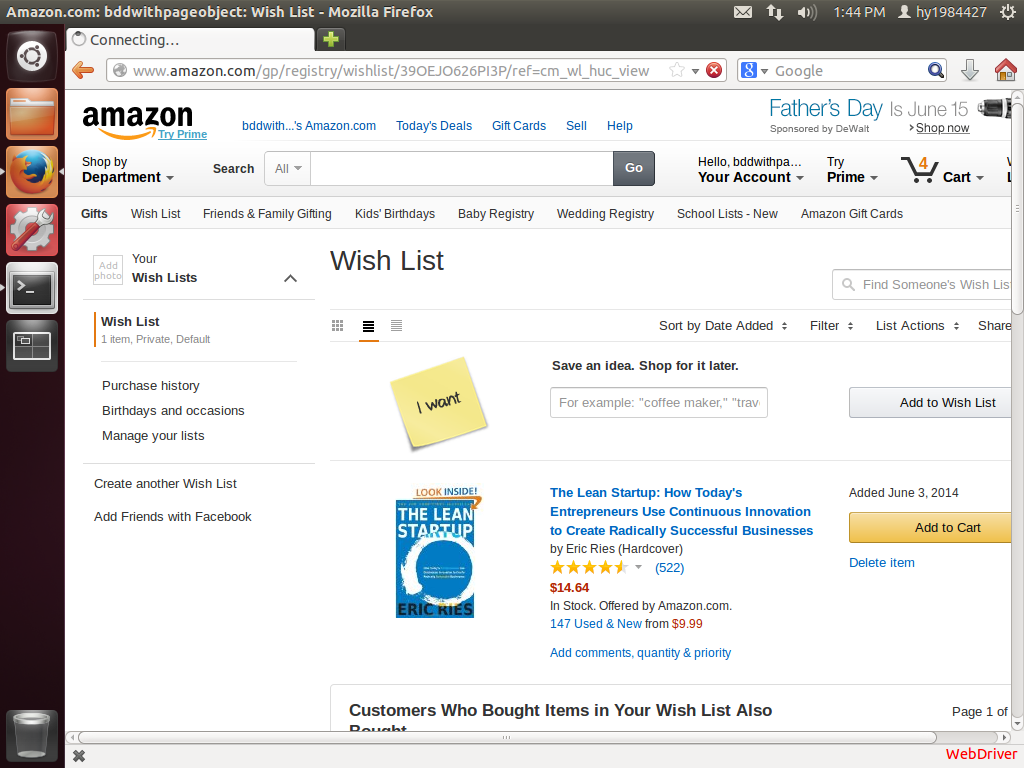1024x768 pixels.
Task: Open the Wish List navigation tab
Action: (x=155, y=214)
